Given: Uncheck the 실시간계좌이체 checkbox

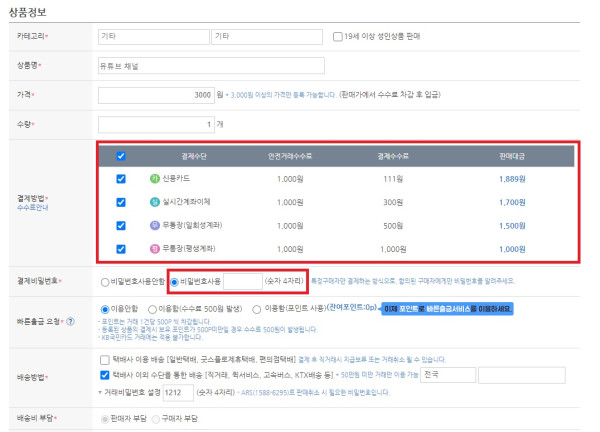Looking at the screenshot, I should [x=121, y=202].
